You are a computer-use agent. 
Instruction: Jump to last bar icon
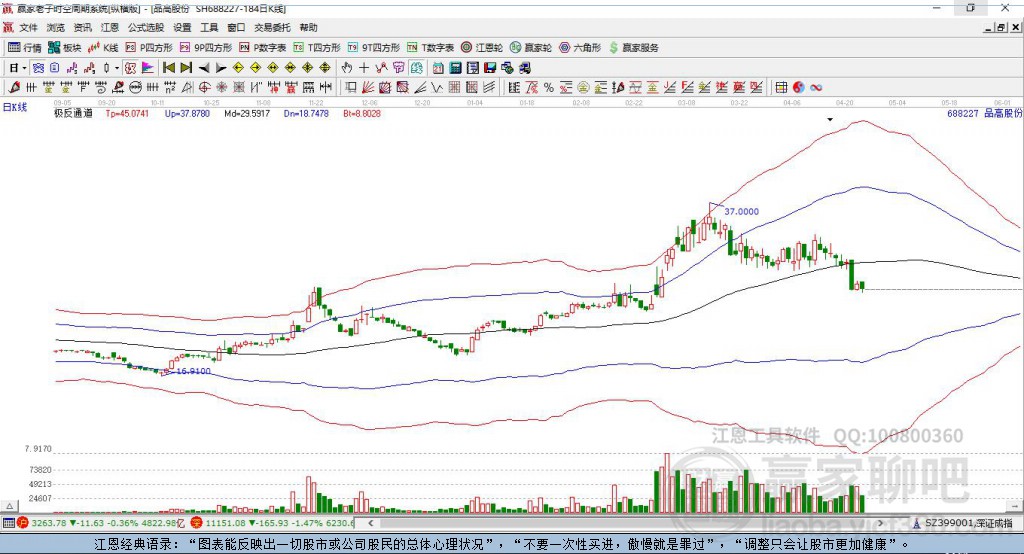pyautogui.click(x=185, y=68)
